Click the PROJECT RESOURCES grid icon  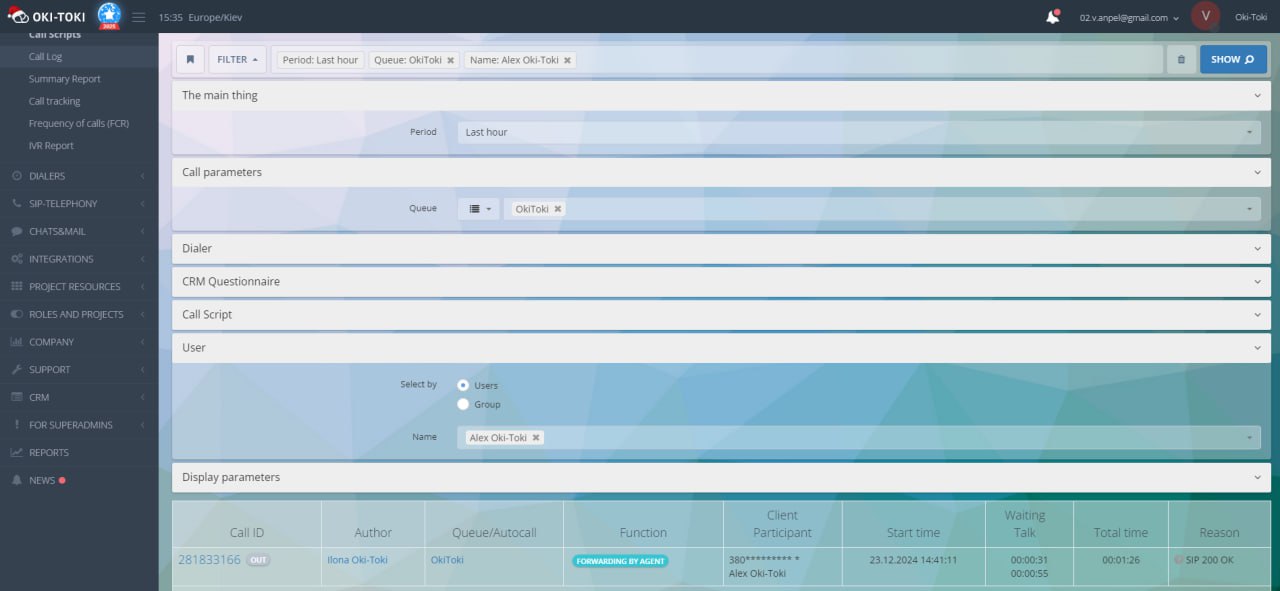pos(17,287)
